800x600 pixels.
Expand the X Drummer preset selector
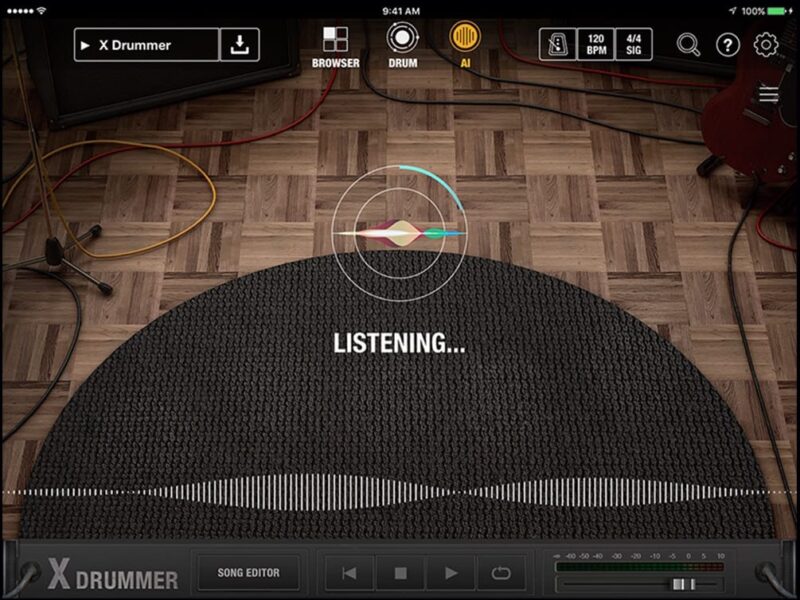pos(146,45)
